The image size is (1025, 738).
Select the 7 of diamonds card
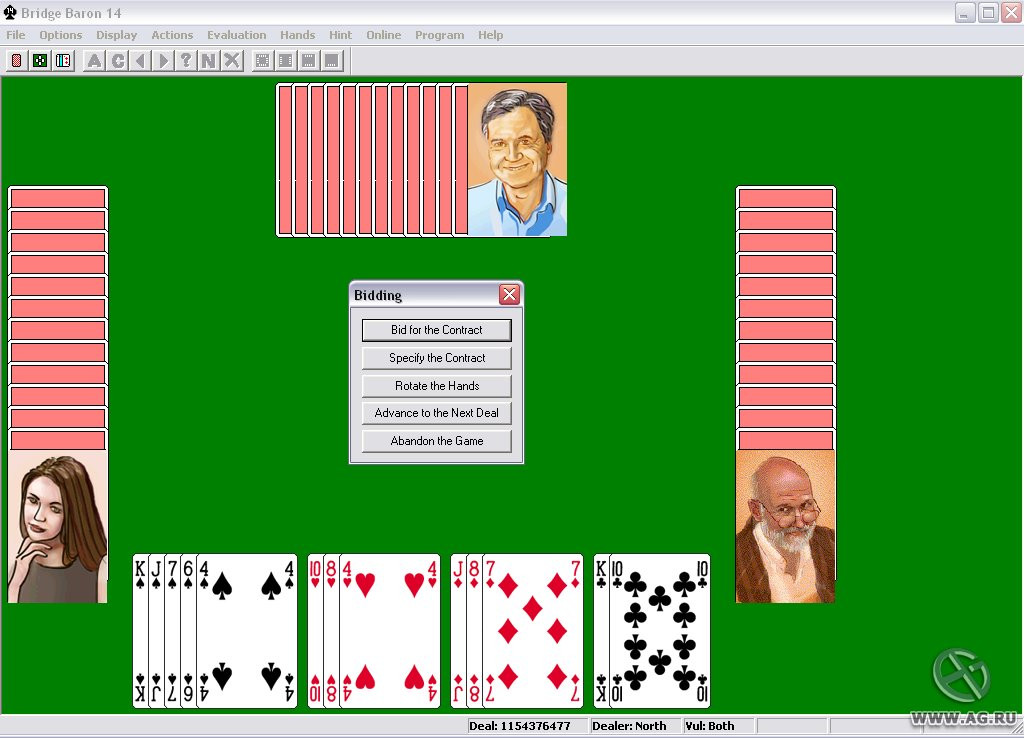pos(533,631)
